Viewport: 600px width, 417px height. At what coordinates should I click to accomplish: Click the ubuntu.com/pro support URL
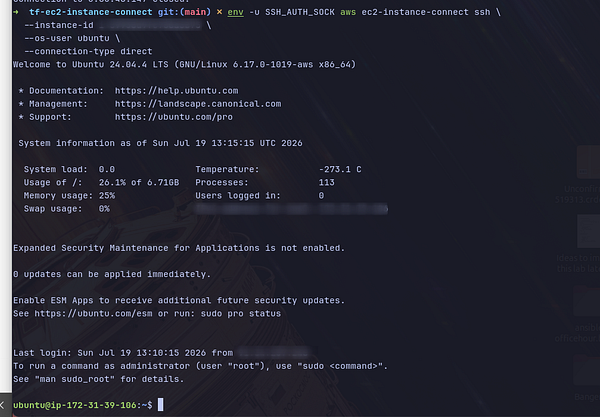[174, 117]
